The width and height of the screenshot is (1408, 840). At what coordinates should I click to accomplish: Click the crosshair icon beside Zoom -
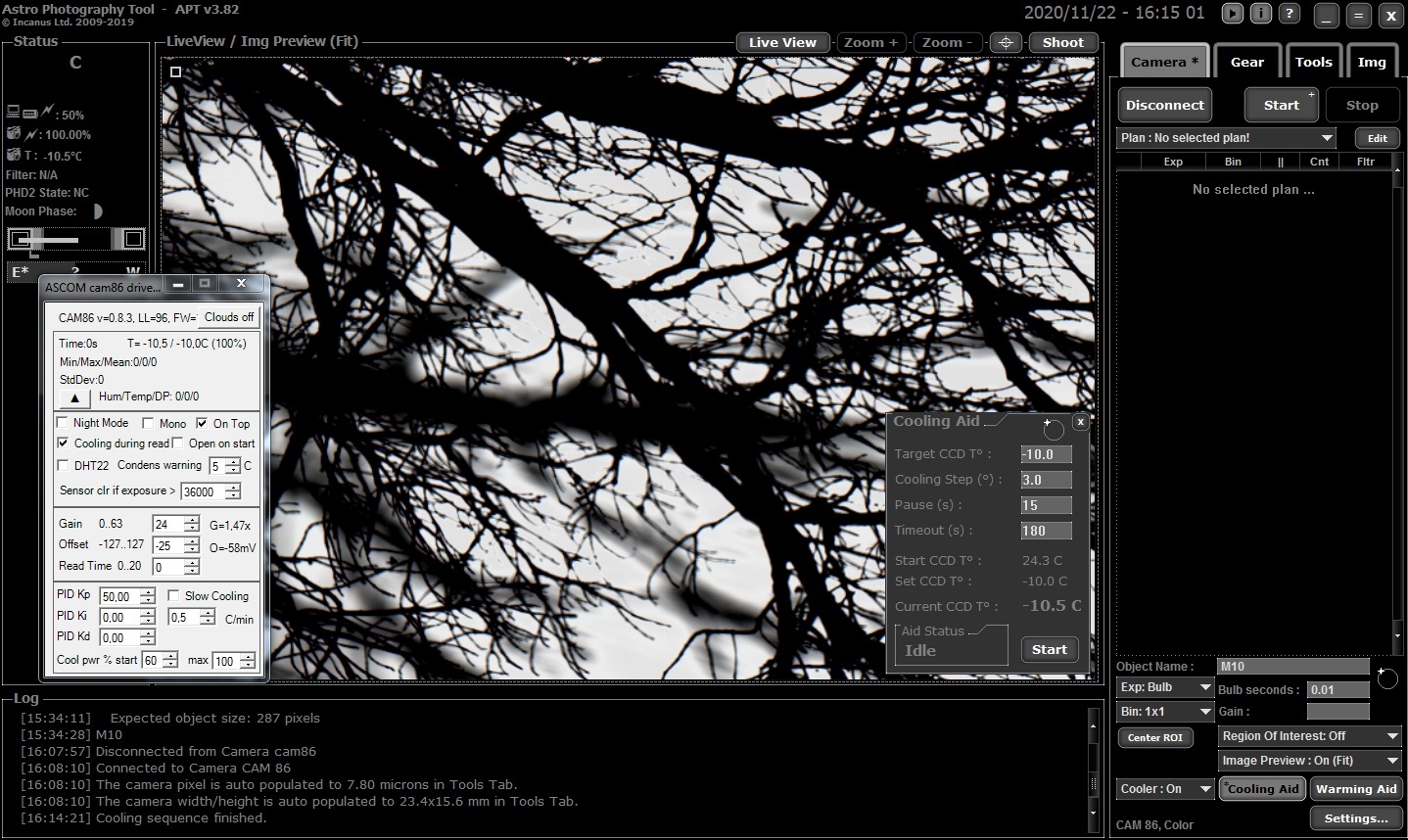1006,42
